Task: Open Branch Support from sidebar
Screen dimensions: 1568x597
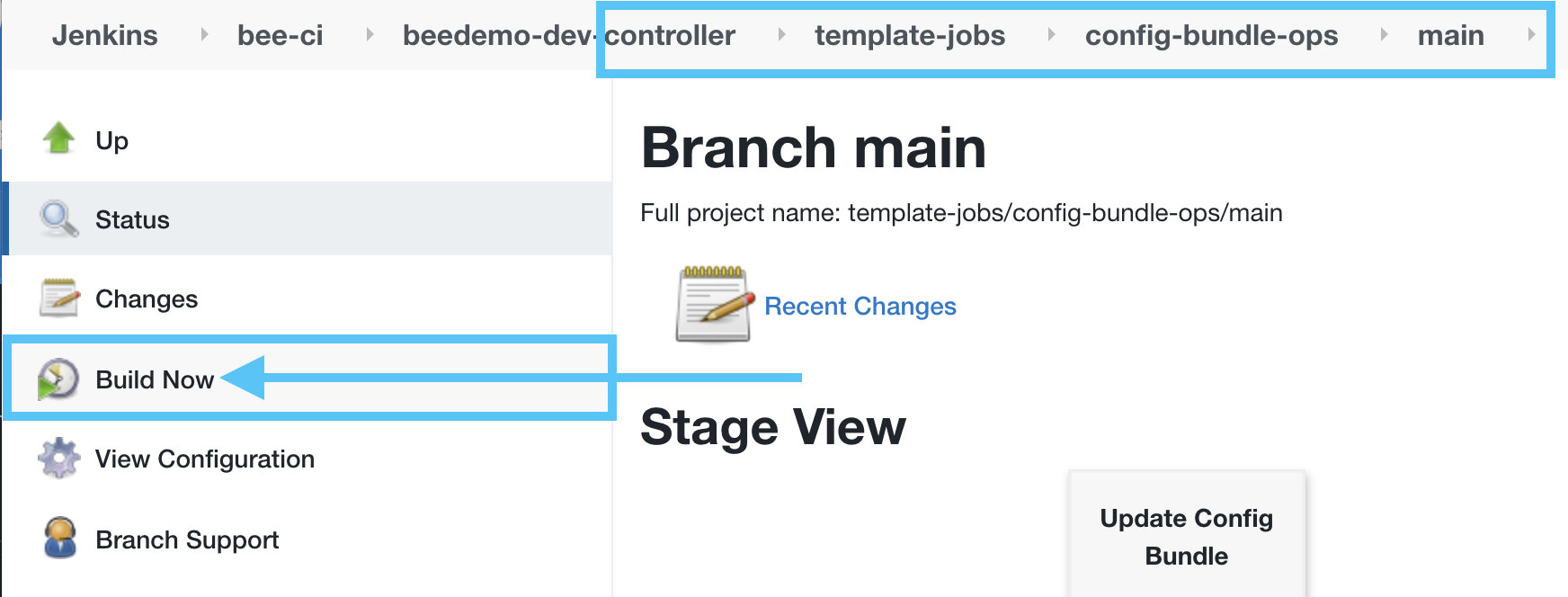Action: click(x=186, y=539)
